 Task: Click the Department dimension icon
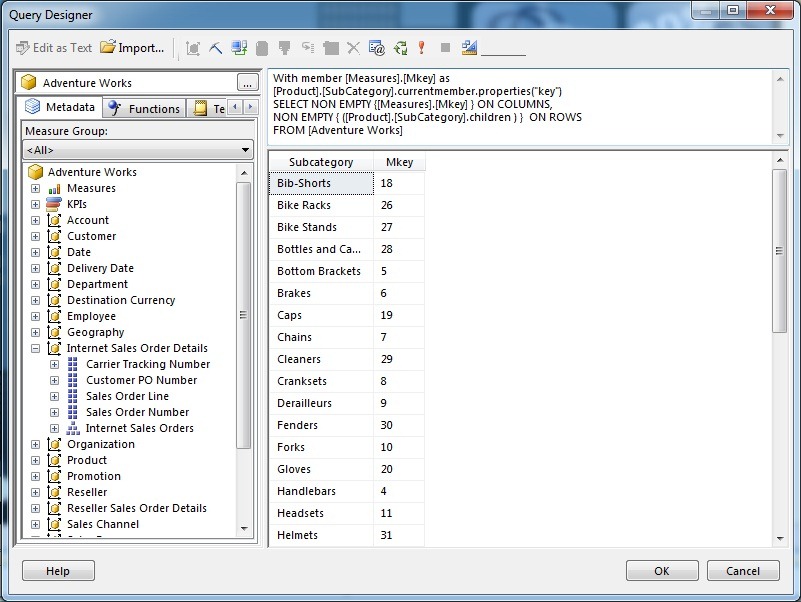point(54,284)
